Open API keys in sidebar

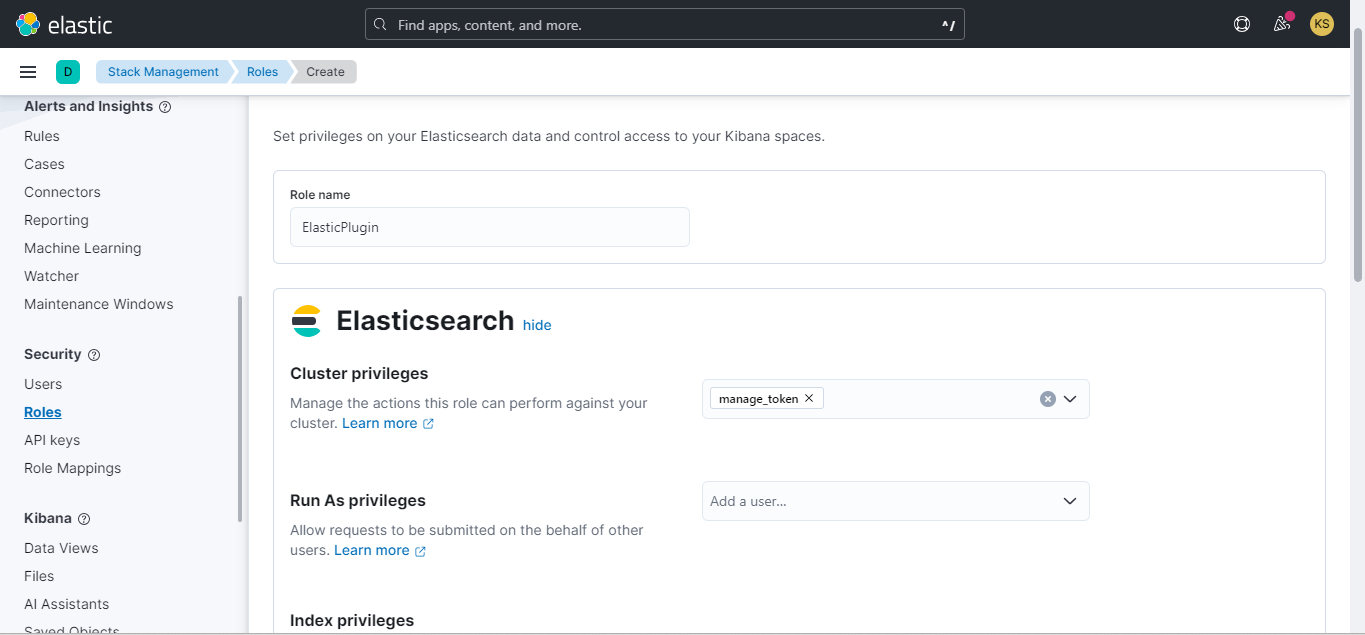point(52,440)
